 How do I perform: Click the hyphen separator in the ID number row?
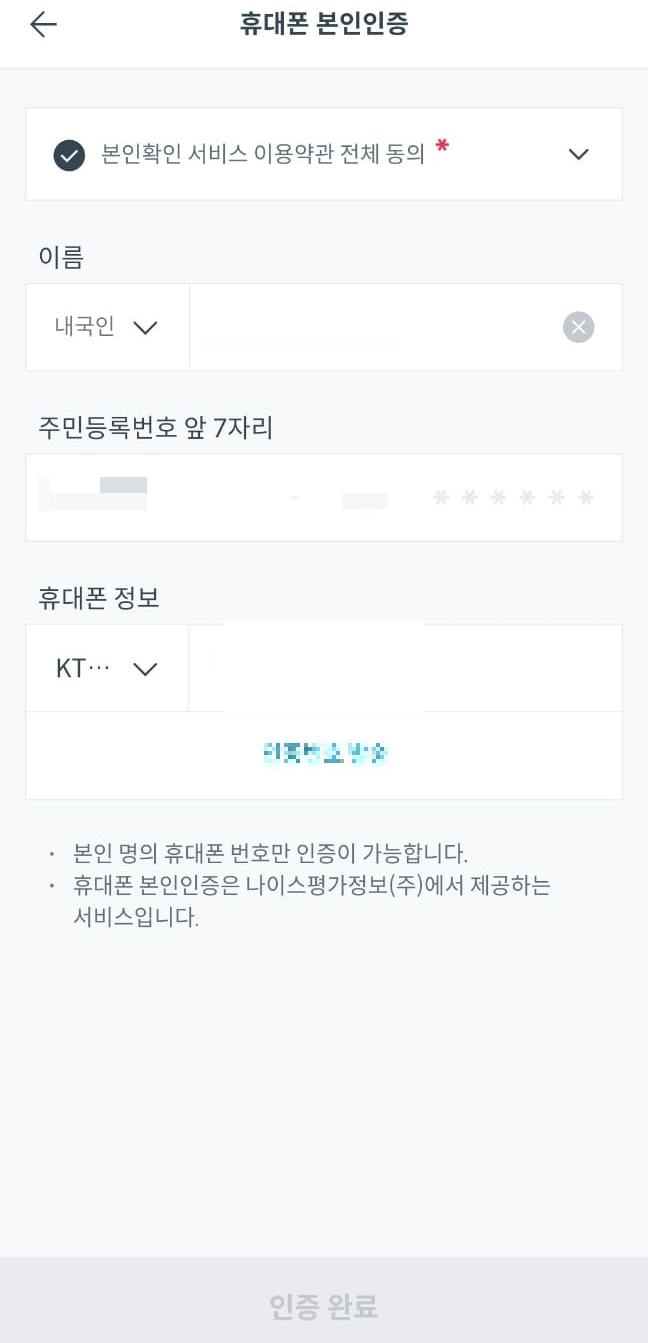295,497
